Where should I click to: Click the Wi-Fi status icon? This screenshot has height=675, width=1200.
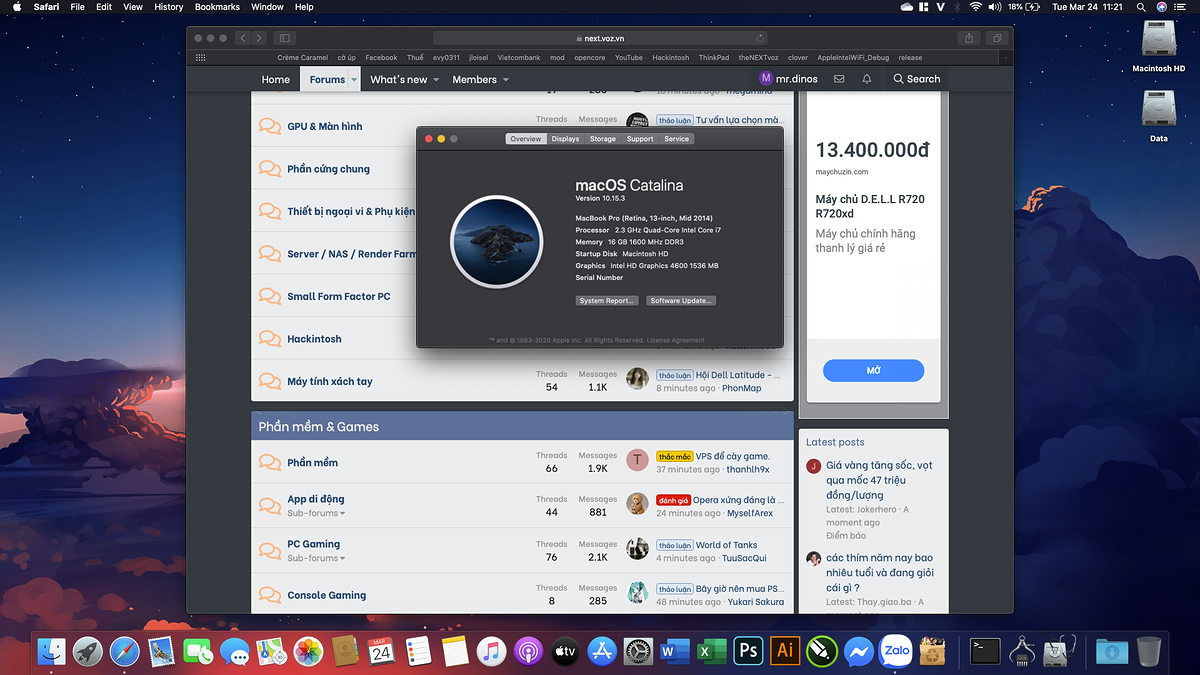974,7
